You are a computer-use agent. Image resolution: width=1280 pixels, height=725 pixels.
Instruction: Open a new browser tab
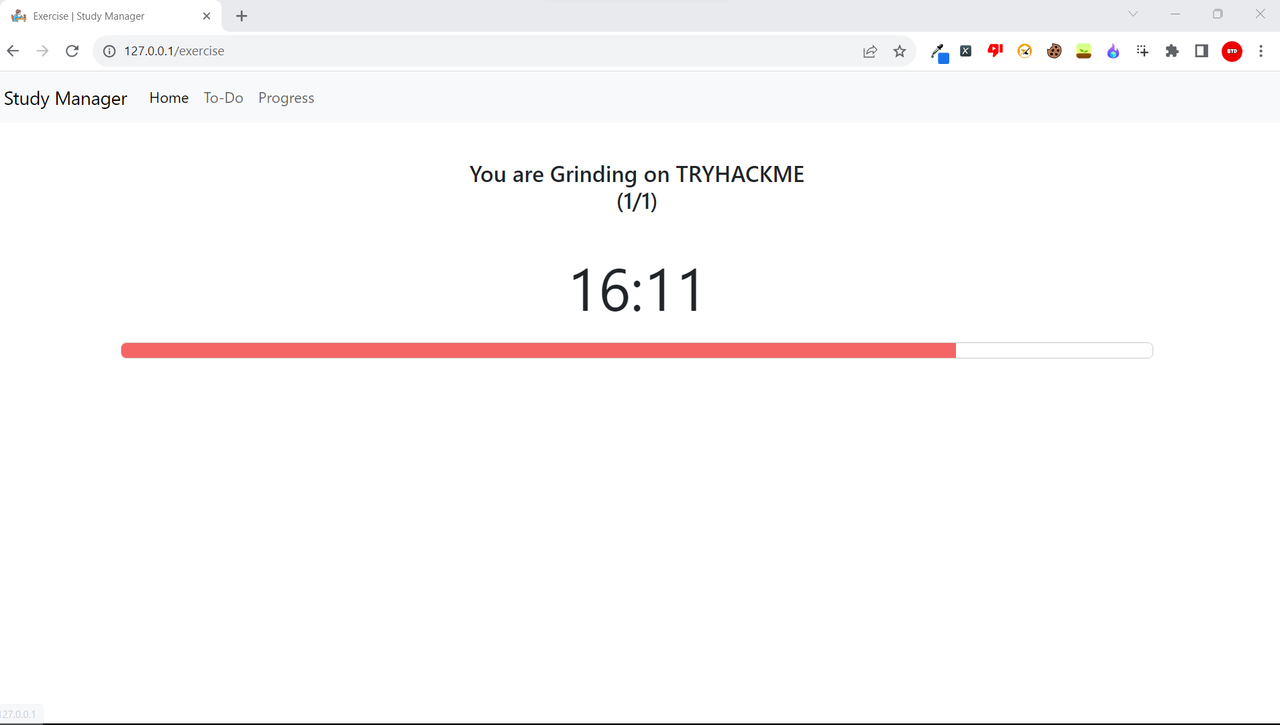tap(242, 16)
